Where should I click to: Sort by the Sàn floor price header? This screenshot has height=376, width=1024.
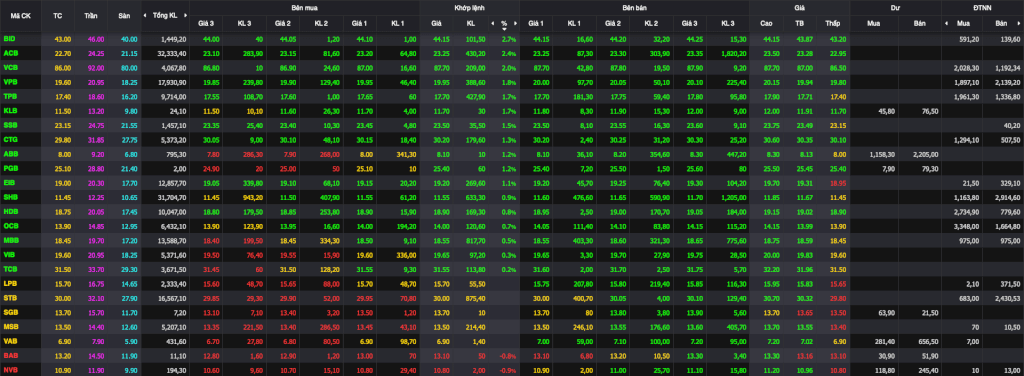tap(123, 15)
